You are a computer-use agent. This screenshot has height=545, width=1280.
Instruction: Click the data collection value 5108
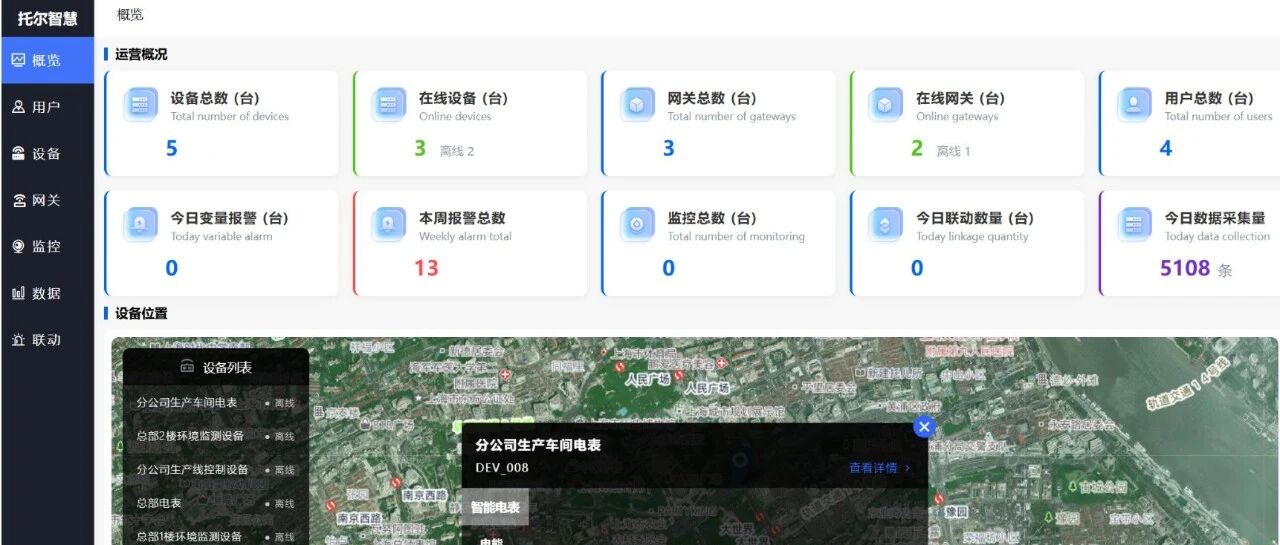click(1185, 268)
